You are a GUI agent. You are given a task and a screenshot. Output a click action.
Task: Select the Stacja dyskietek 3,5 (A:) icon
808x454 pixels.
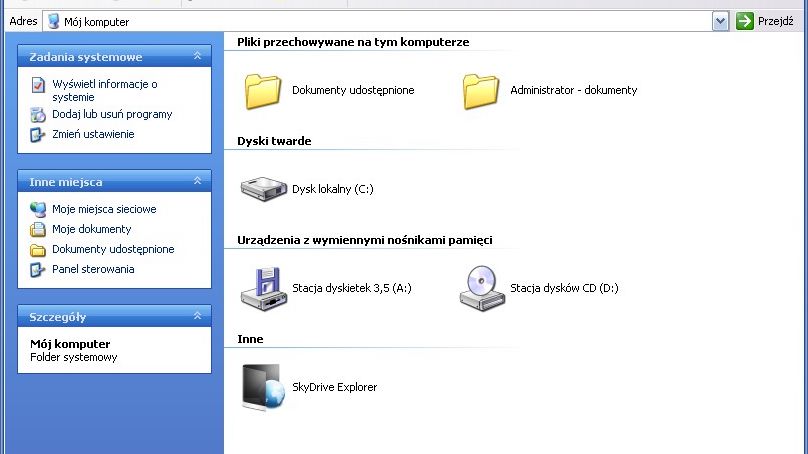tap(263, 289)
